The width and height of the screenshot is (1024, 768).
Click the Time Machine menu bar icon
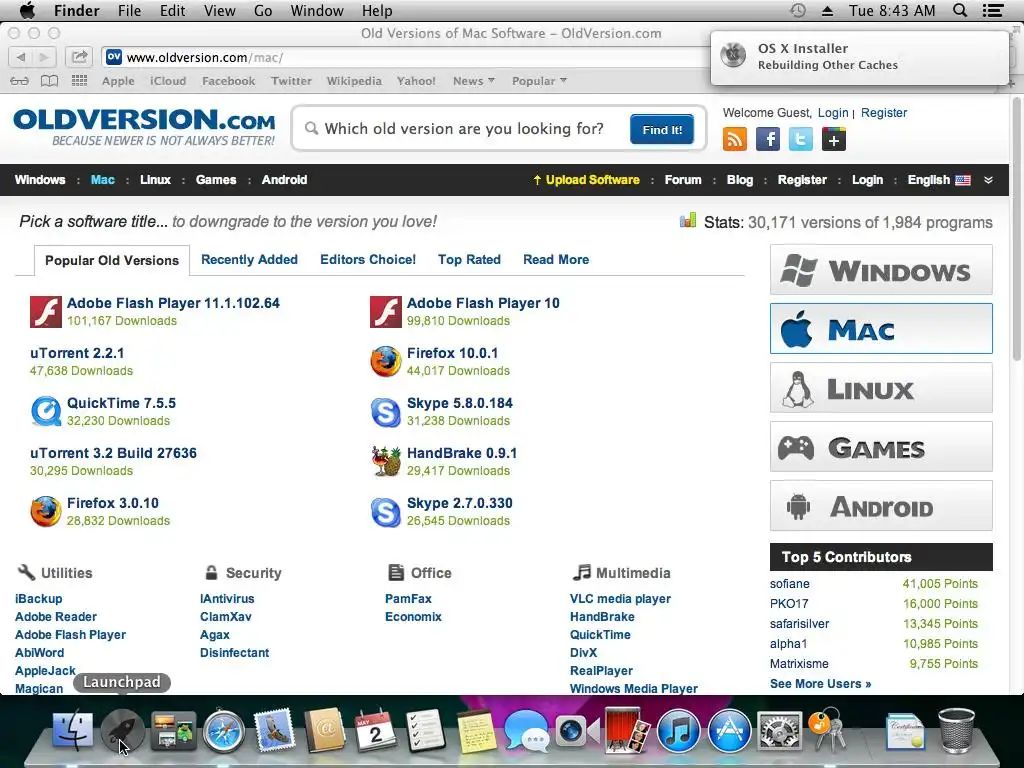[x=798, y=10]
